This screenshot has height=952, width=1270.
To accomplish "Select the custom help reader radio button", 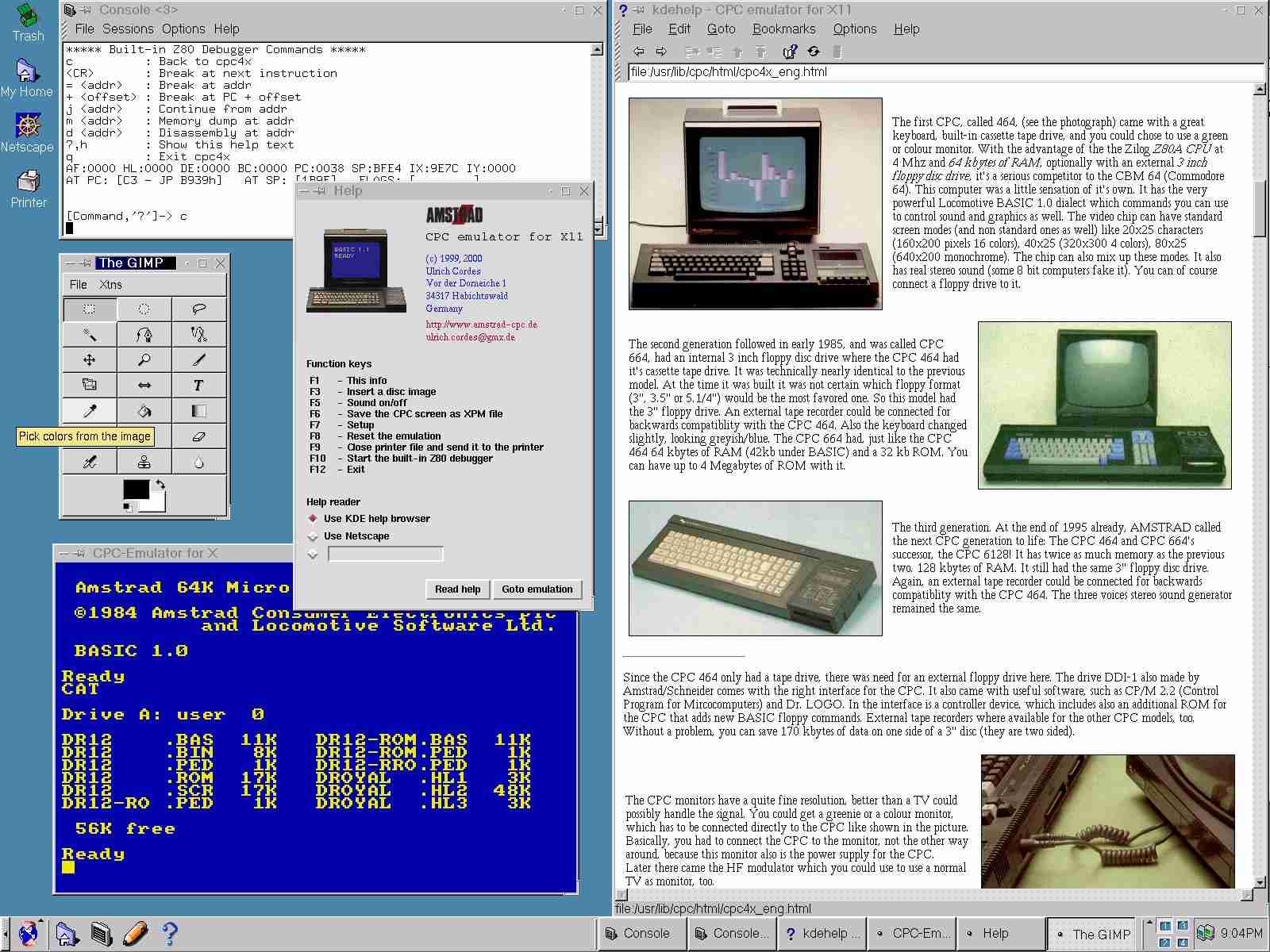I will [313, 554].
